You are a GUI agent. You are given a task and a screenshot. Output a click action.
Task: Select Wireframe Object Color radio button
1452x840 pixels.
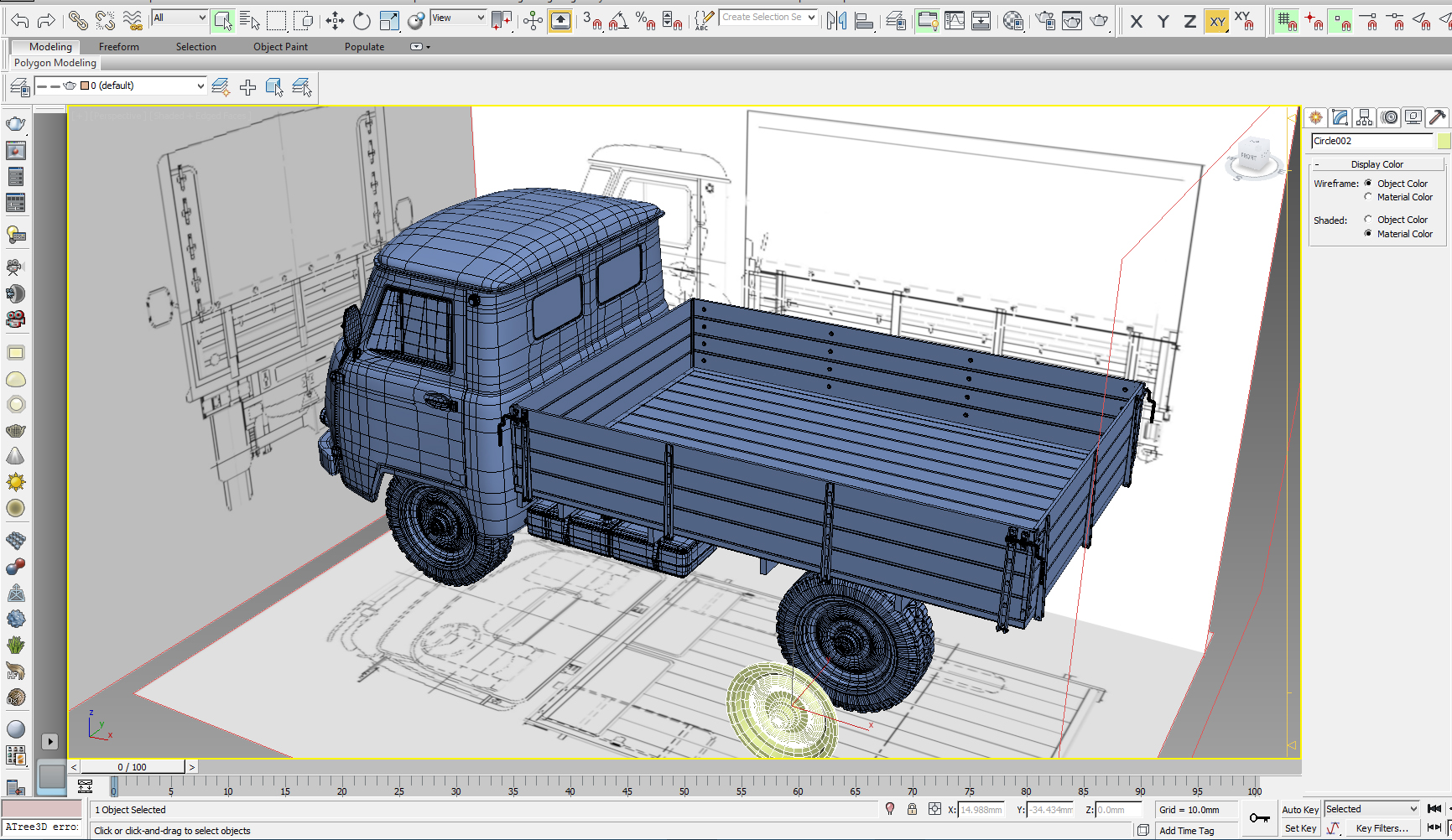(1368, 183)
